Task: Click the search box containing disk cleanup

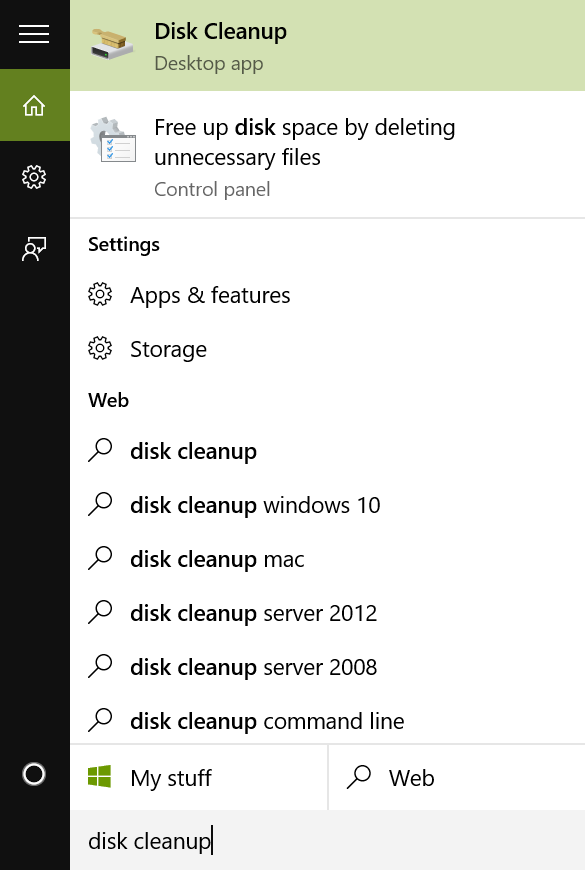Action: [x=327, y=840]
